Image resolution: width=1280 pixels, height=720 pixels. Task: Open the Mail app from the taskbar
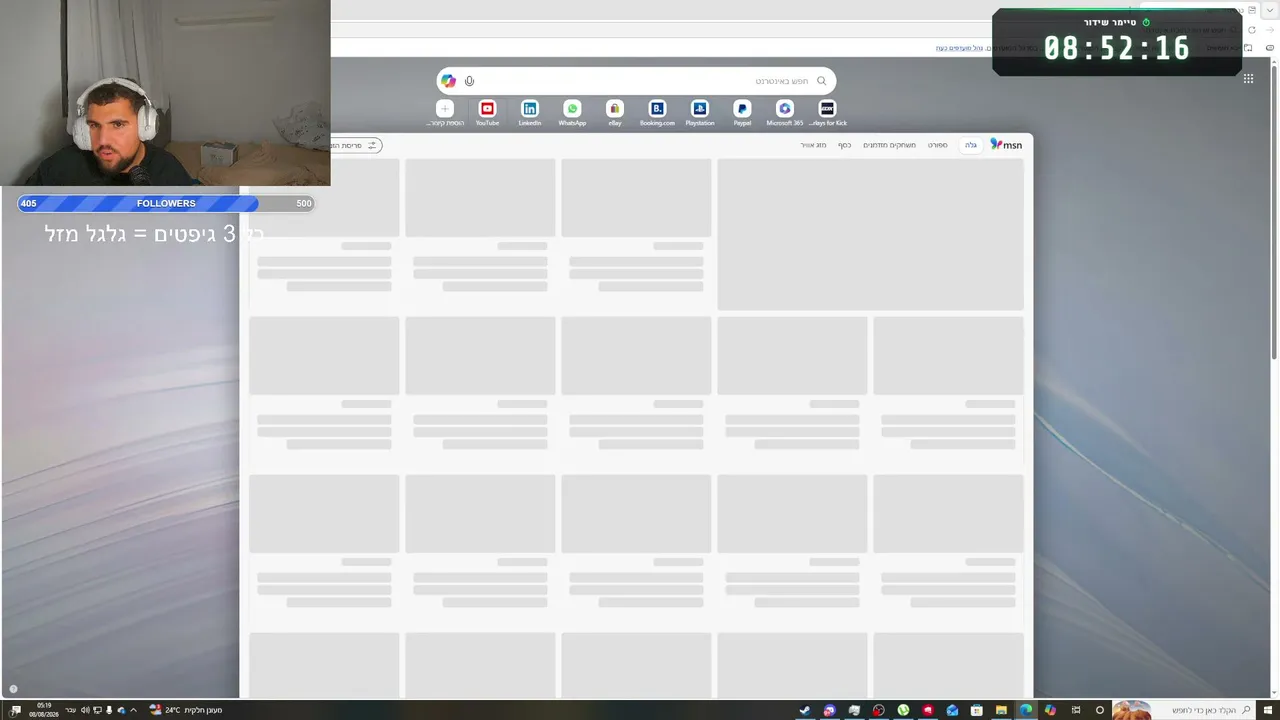[x=952, y=710]
